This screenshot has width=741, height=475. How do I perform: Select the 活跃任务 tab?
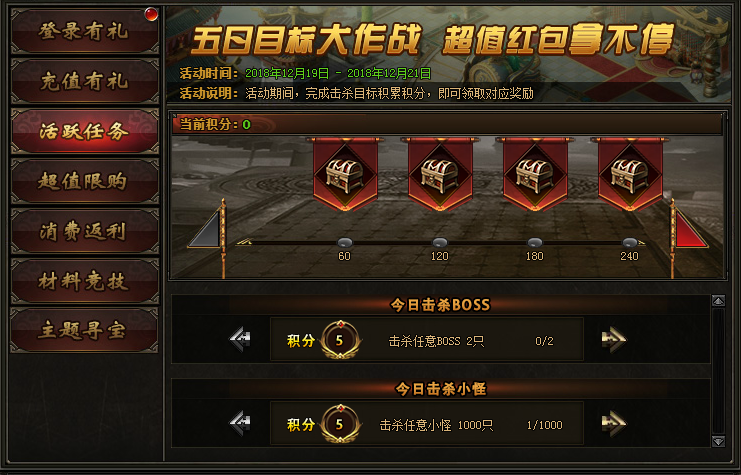(x=85, y=131)
